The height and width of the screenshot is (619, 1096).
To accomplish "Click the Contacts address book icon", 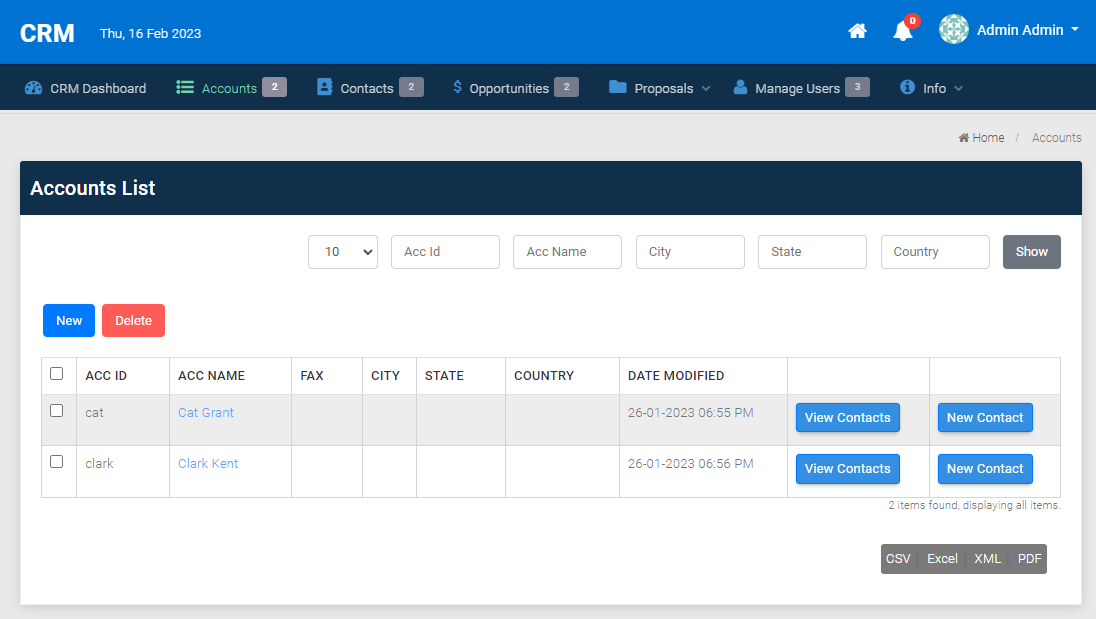I will click(324, 88).
